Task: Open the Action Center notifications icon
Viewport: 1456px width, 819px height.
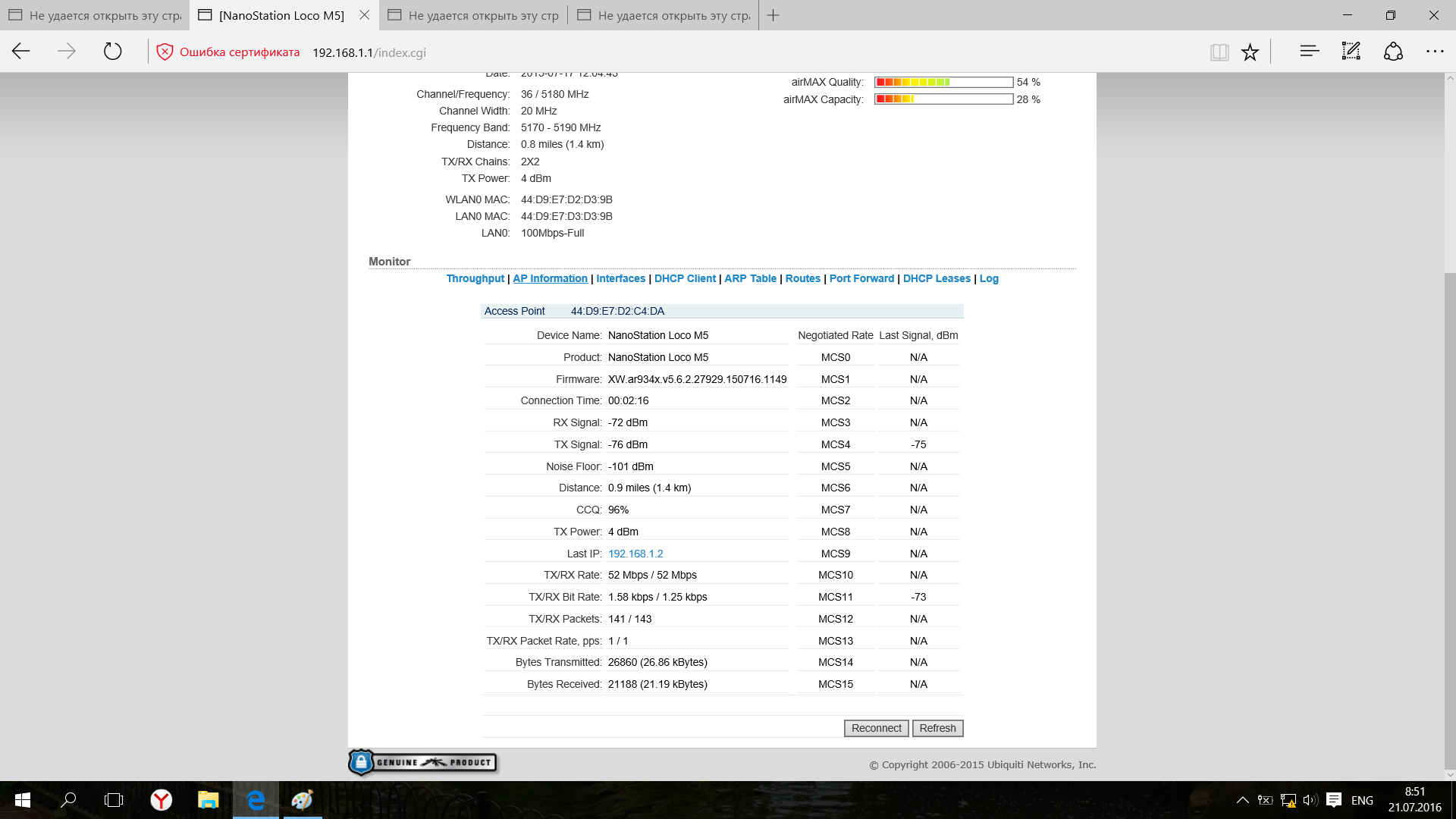Action: pos(1334,800)
